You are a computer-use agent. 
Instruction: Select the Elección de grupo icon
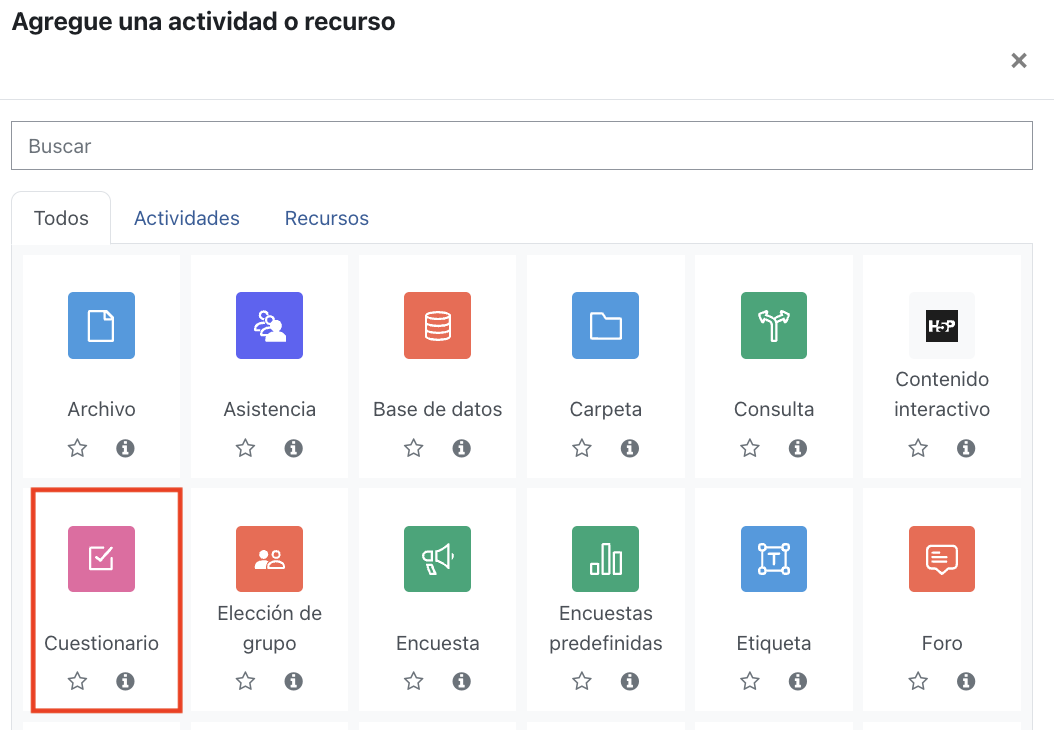(x=270, y=559)
